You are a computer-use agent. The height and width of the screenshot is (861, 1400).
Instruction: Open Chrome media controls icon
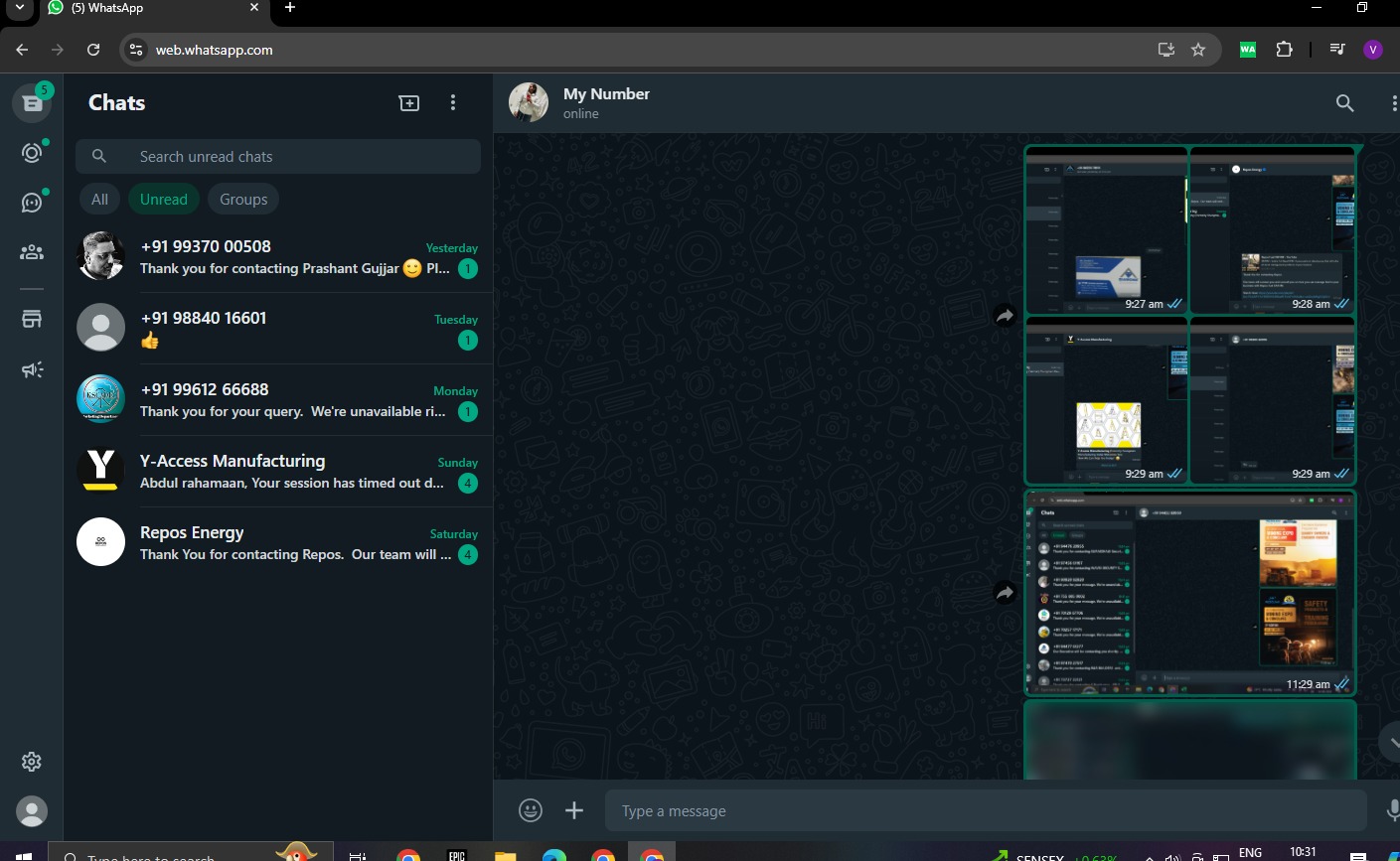(1337, 50)
